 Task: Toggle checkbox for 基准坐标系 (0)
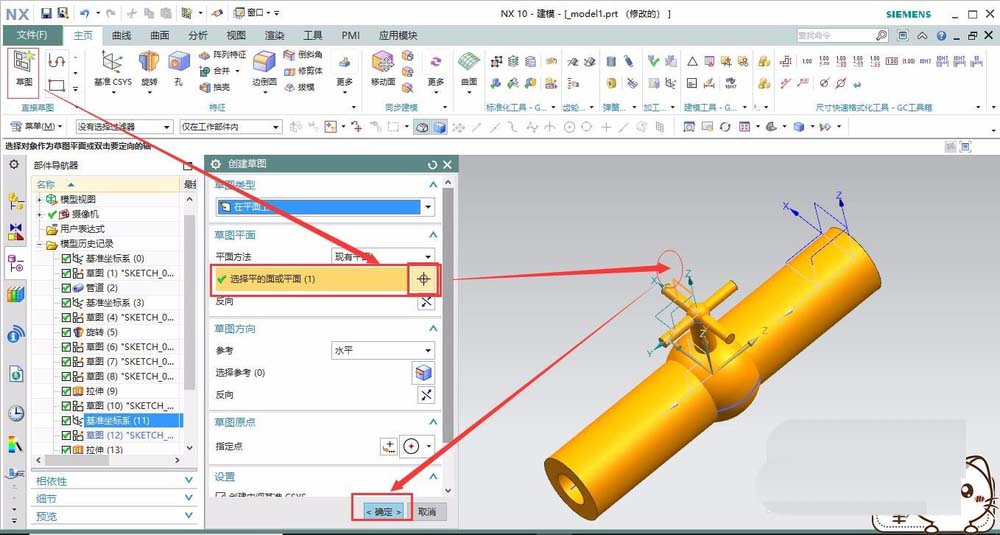pos(66,258)
